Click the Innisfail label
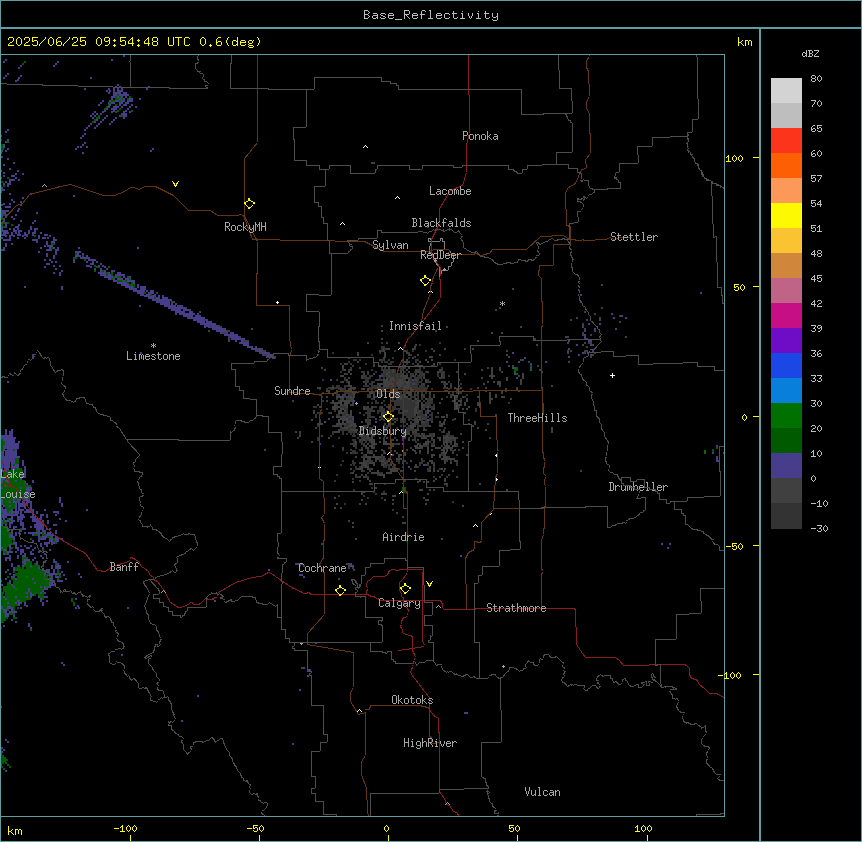This screenshot has height=842, width=862. pyautogui.click(x=415, y=326)
